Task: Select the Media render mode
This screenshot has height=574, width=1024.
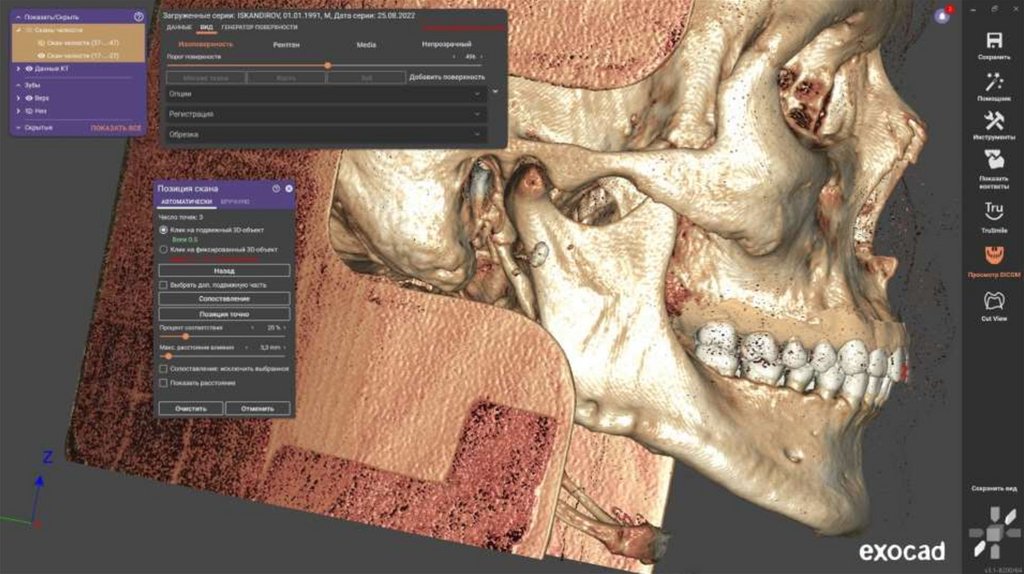Action: point(366,45)
